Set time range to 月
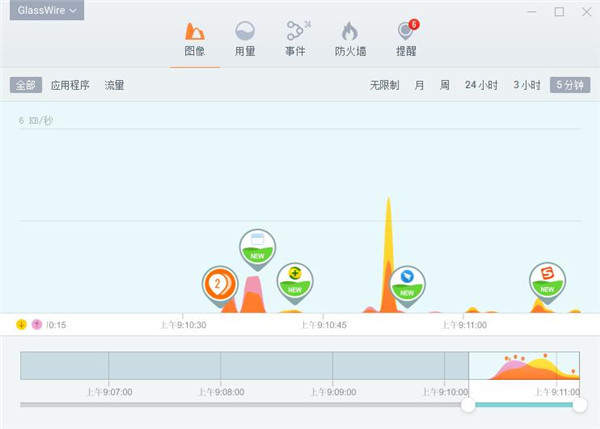 419,86
